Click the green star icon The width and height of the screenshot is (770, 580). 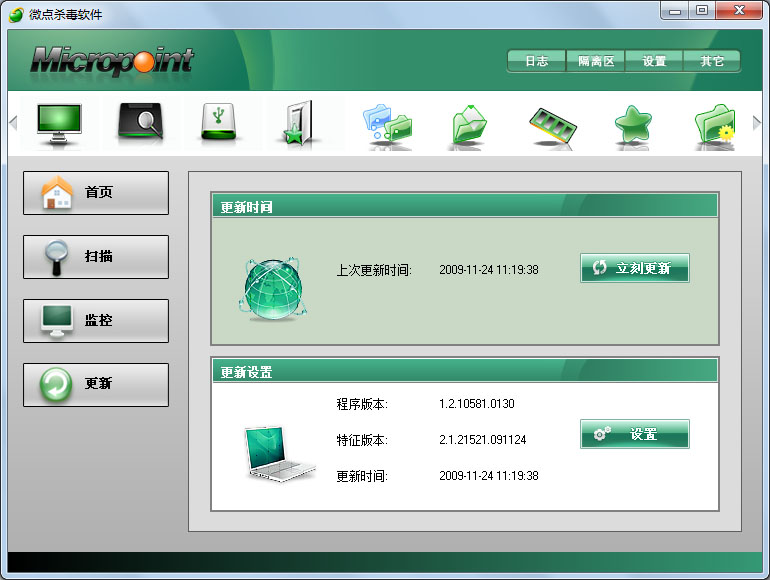point(633,125)
